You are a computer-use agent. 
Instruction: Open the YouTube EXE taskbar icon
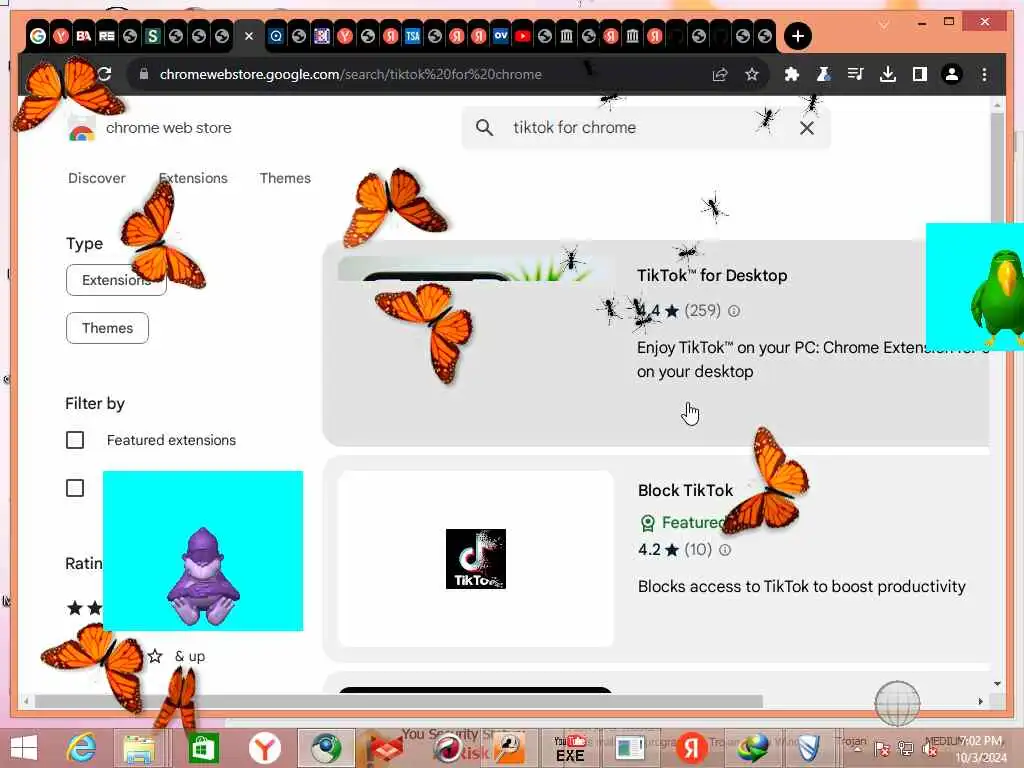pos(570,748)
